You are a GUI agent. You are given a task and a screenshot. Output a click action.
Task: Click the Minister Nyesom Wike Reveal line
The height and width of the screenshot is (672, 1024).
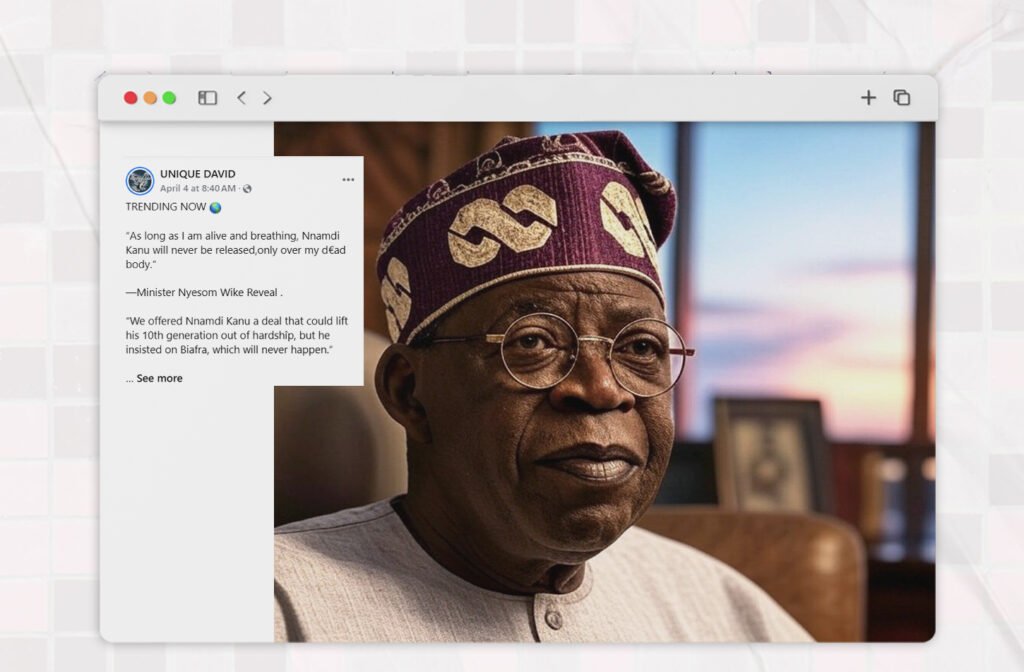[x=204, y=293]
